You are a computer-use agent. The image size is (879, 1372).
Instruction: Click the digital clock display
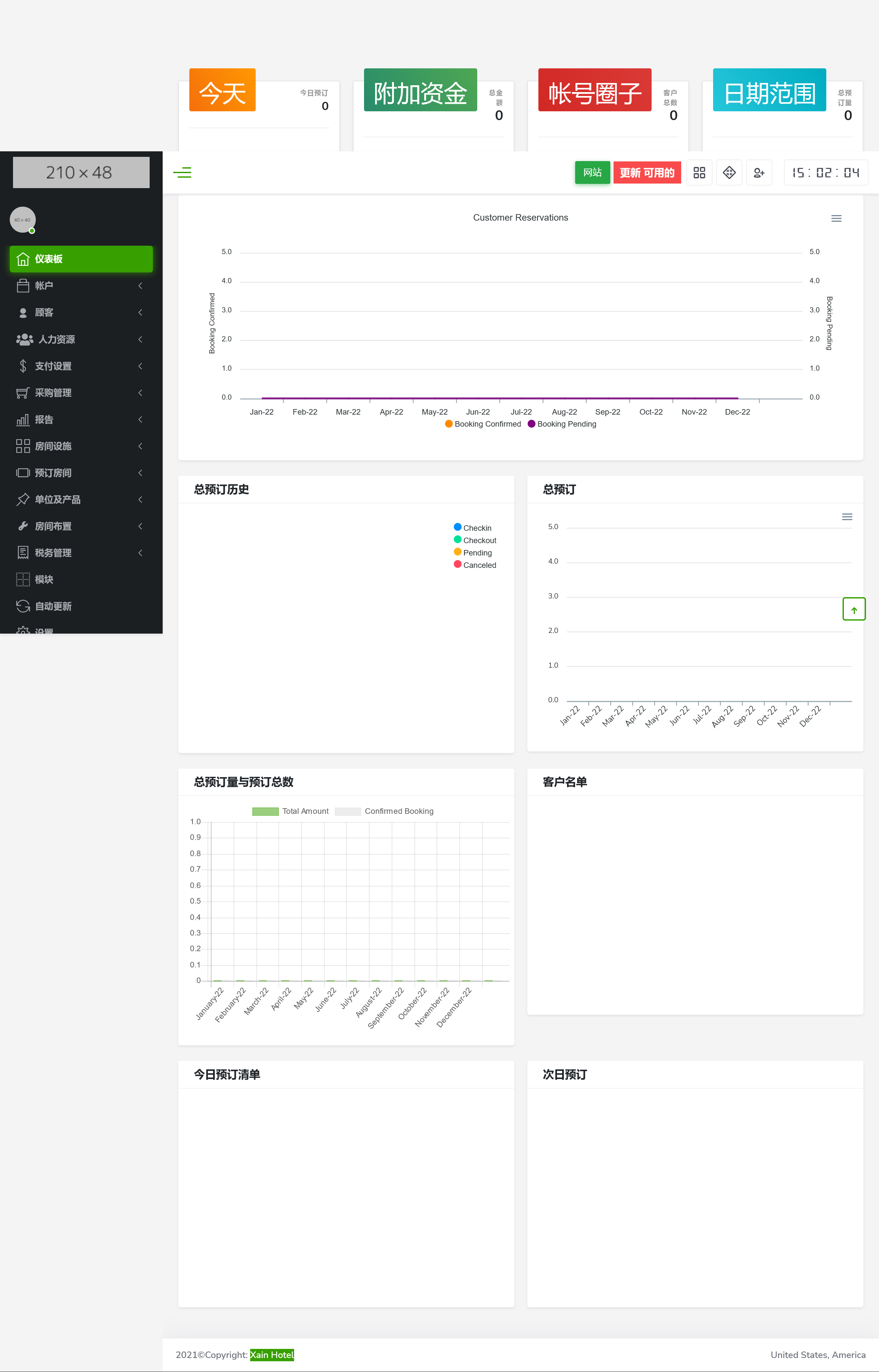(x=826, y=172)
